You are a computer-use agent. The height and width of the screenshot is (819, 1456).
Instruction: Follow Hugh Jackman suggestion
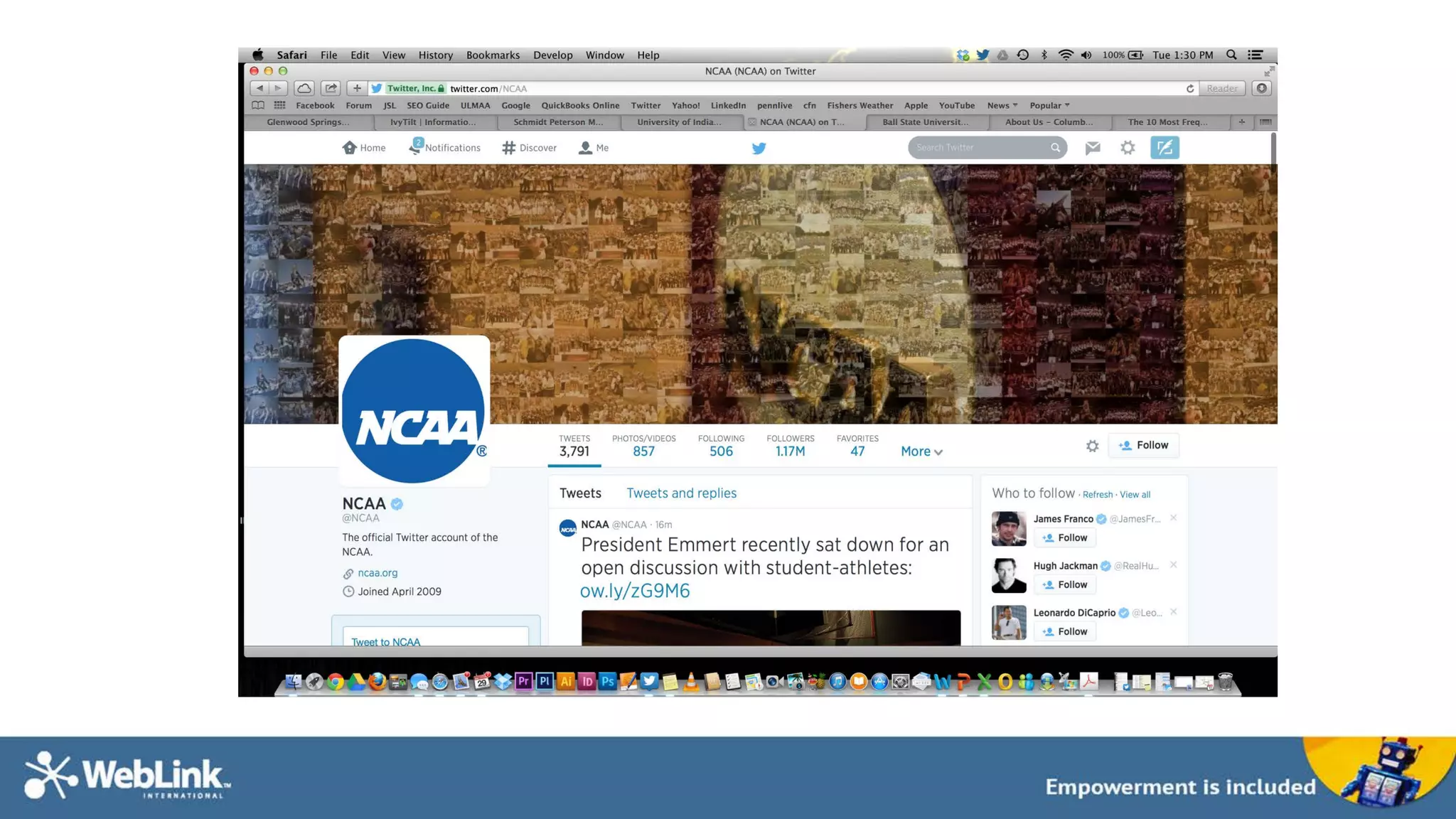point(1065,584)
